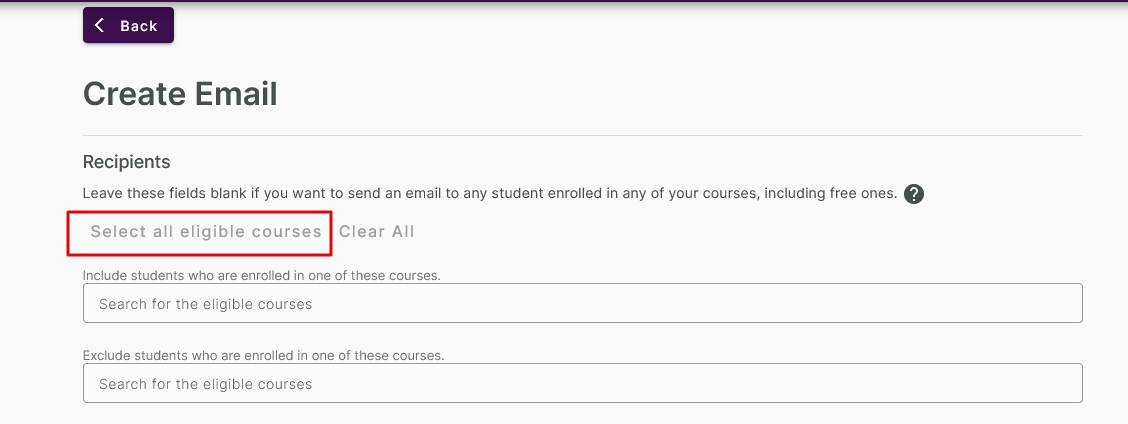Select all eligible courses
Image resolution: width=1128 pixels, height=424 pixels.
point(206,232)
